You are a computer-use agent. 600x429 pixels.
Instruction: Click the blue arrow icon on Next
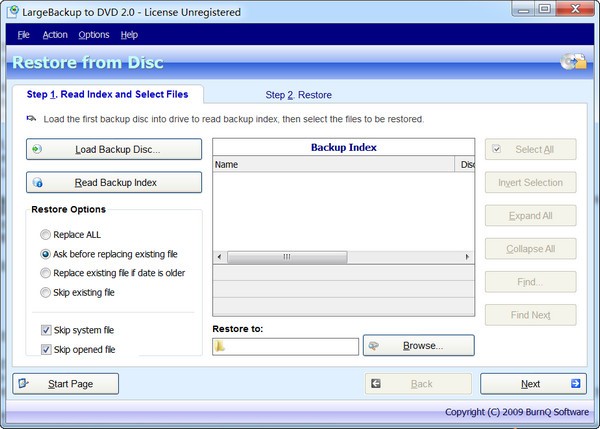(x=575, y=384)
